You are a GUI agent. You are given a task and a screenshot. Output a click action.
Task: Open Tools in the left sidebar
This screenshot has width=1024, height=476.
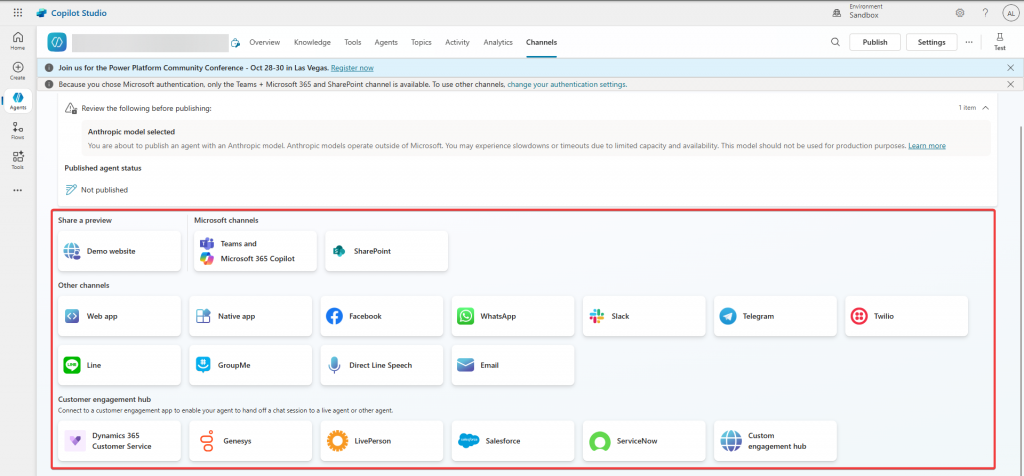(18, 160)
